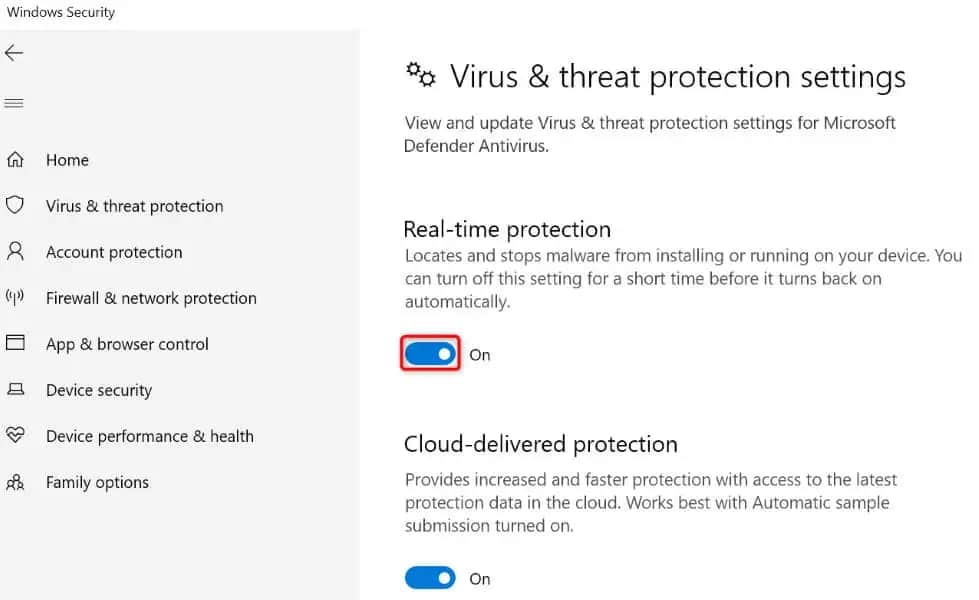Open Firewall & network protection page

[151, 298]
